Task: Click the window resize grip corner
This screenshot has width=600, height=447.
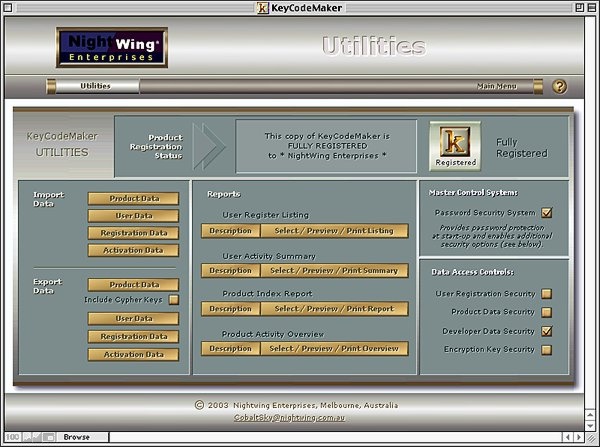Action: click(591, 437)
